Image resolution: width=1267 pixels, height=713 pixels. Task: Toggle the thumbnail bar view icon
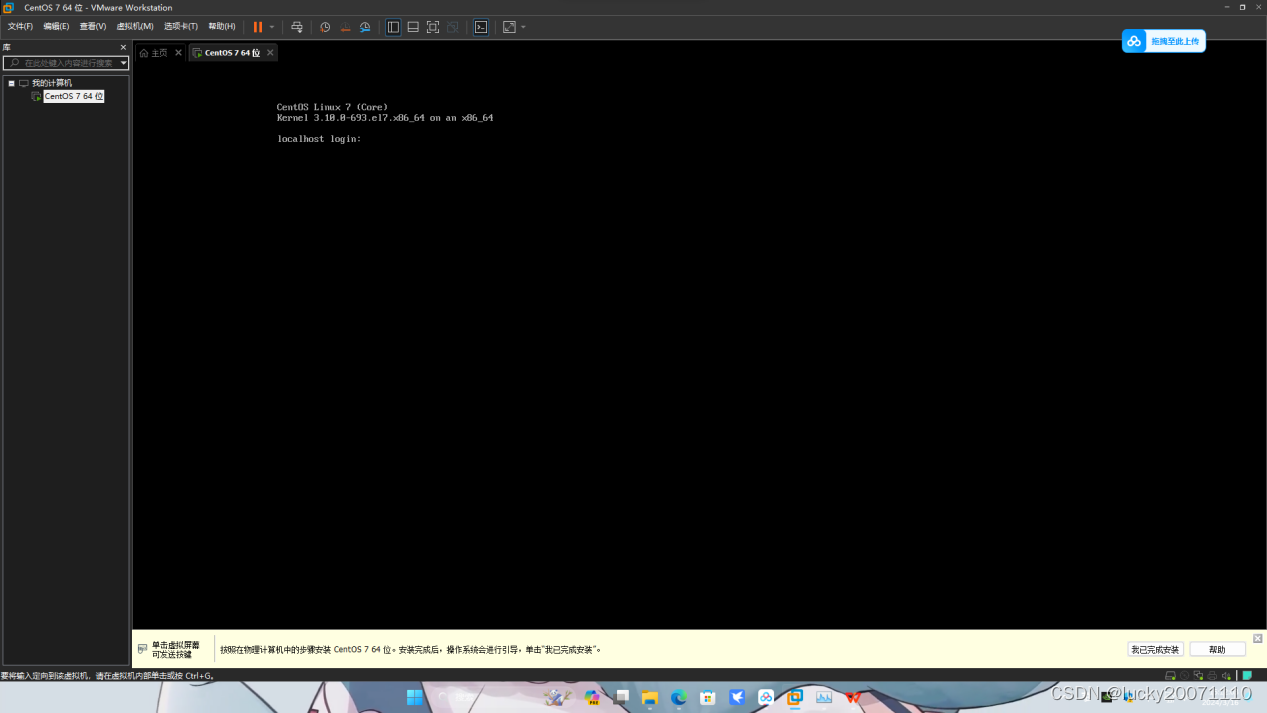click(x=413, y=27)
